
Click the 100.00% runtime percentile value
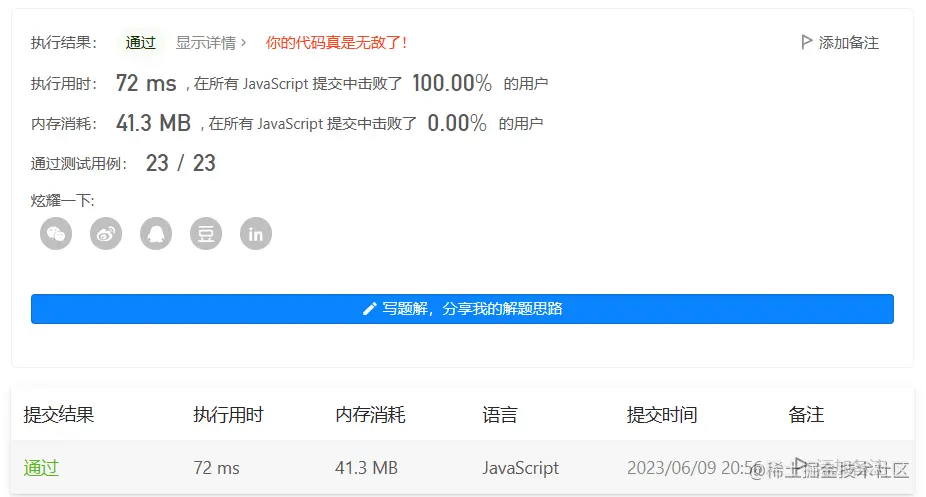click(x=452, y=83)
